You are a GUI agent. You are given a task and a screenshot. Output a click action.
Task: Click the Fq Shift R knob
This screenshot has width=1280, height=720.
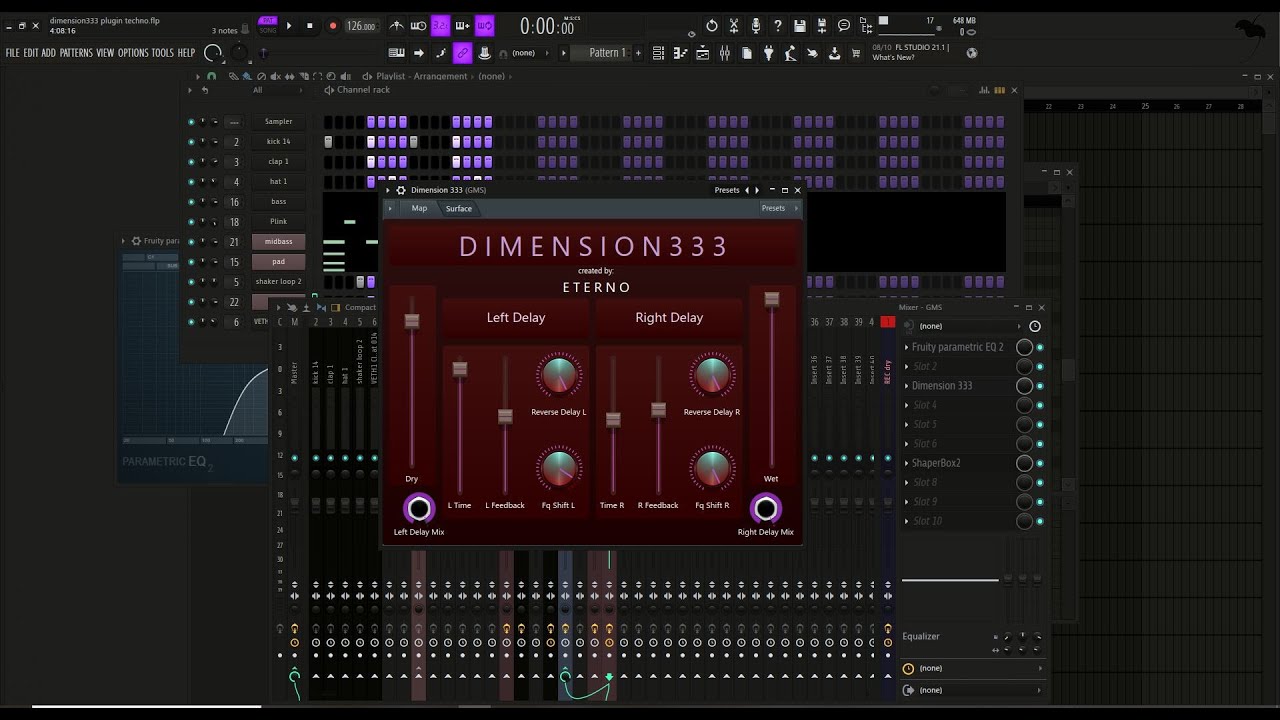point(712,469)
